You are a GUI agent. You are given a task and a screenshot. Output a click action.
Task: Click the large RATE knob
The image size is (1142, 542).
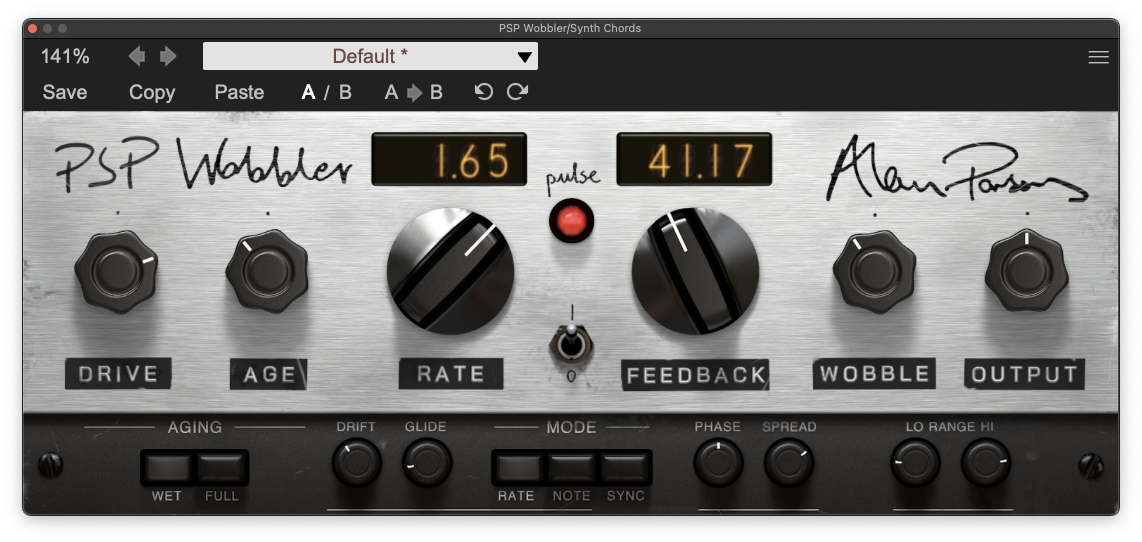[450, 271]
